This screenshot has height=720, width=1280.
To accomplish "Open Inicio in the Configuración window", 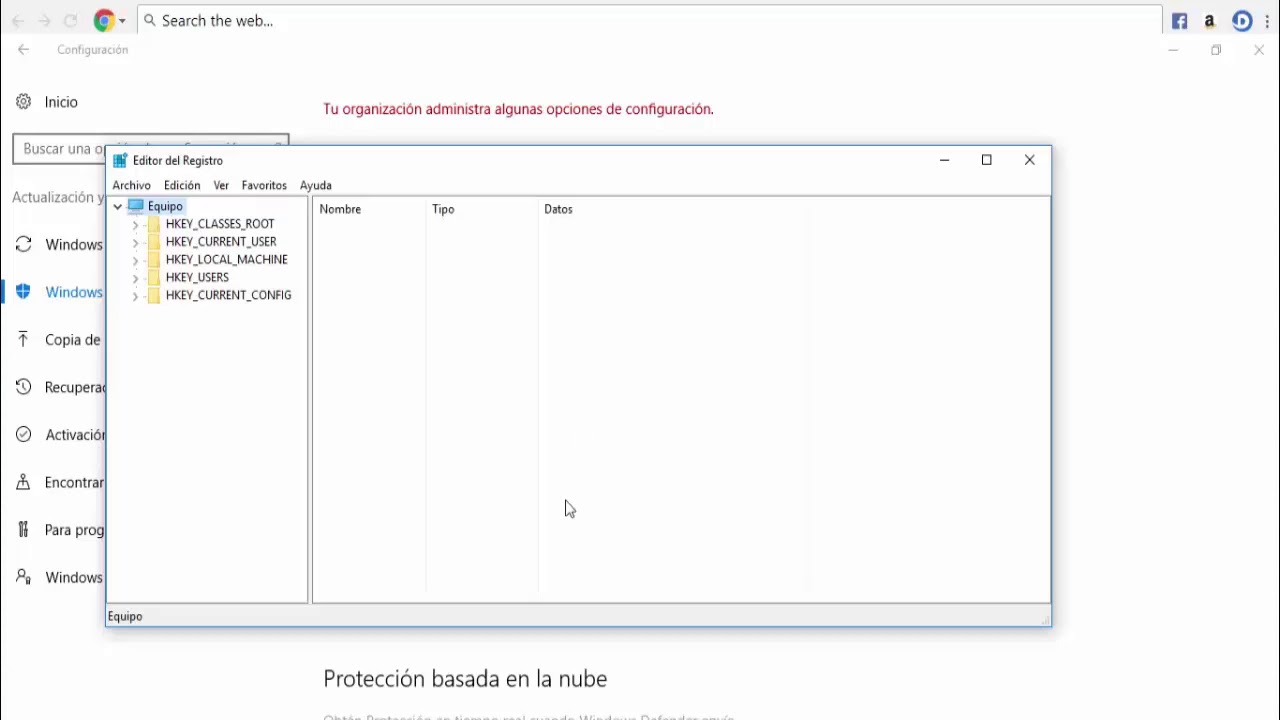I will click(61, 102).
